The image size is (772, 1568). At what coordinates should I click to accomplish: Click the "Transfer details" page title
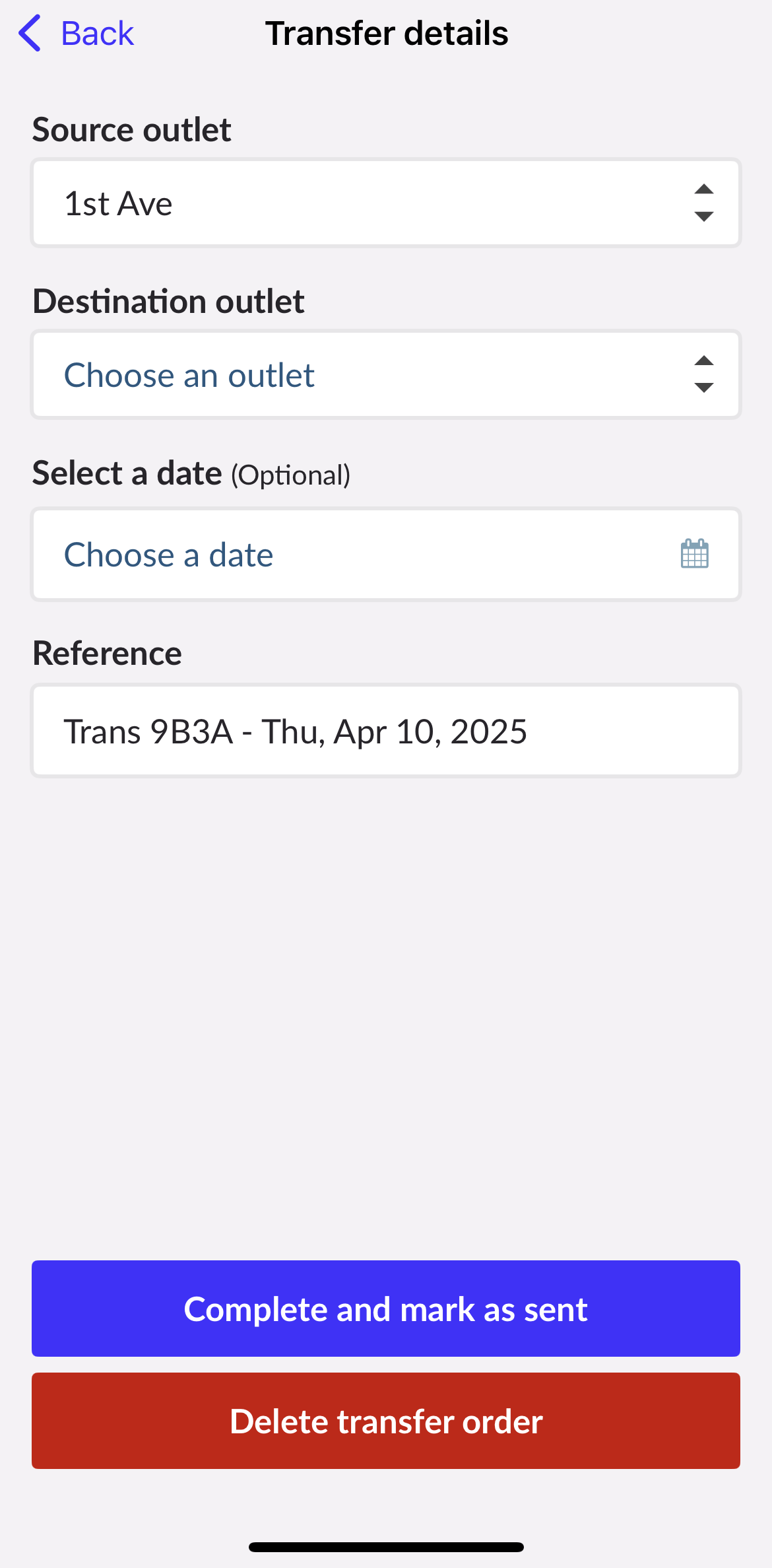click(x=387, y=33)
